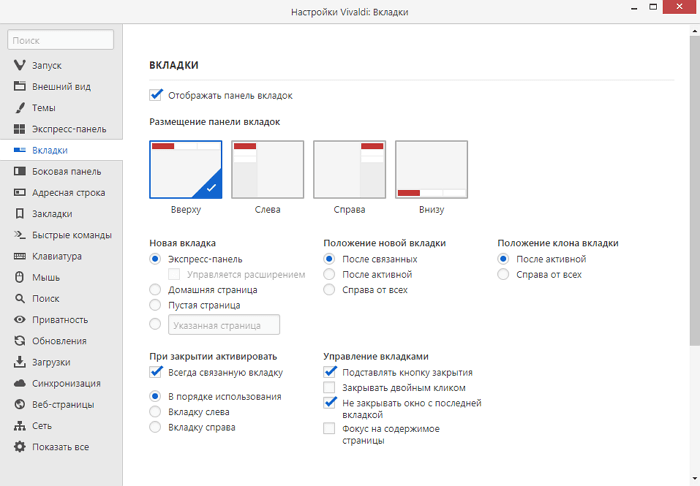Enable Закрывать двойным кликом checkbox
The height and width of the screenshot is (486, 700).
[x=330, y=387]
